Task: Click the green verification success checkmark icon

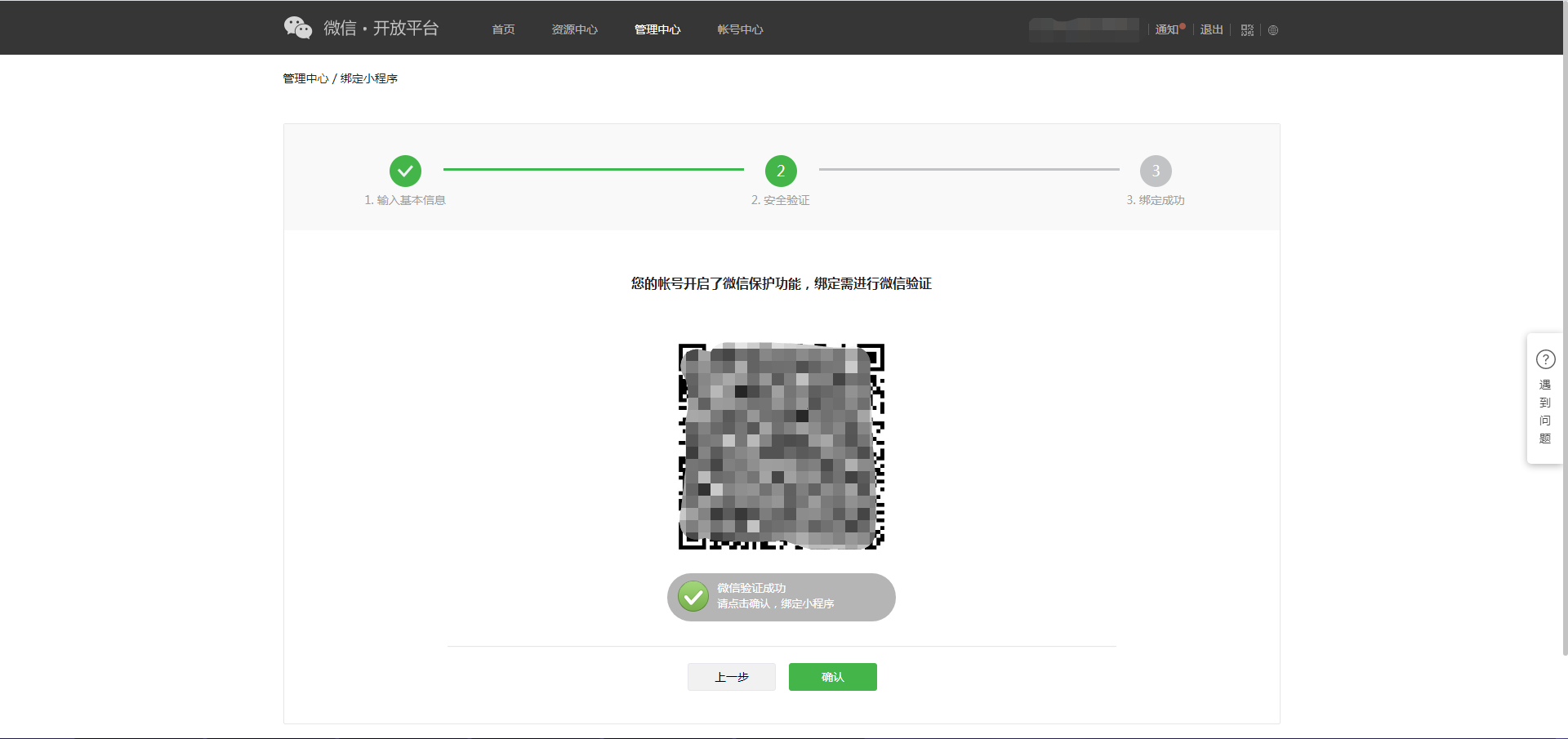Action: coord(693,597)
